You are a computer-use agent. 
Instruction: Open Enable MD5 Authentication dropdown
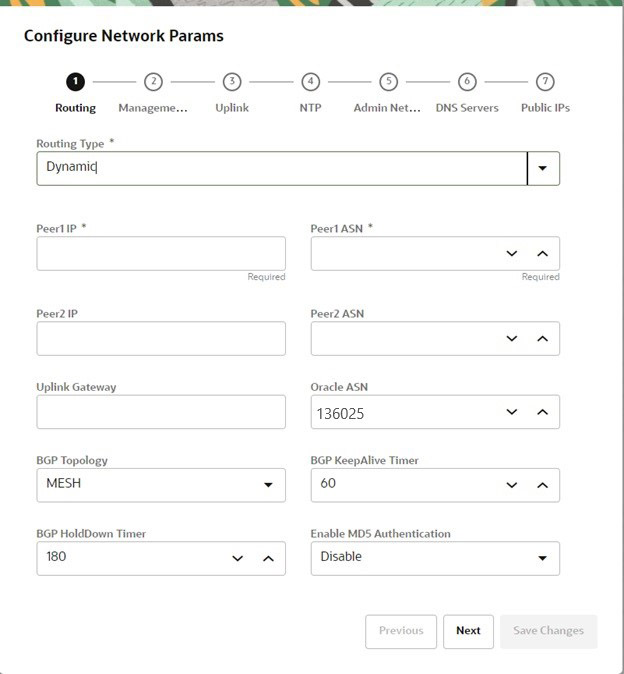pyautogui.click(x=542, y=558)
